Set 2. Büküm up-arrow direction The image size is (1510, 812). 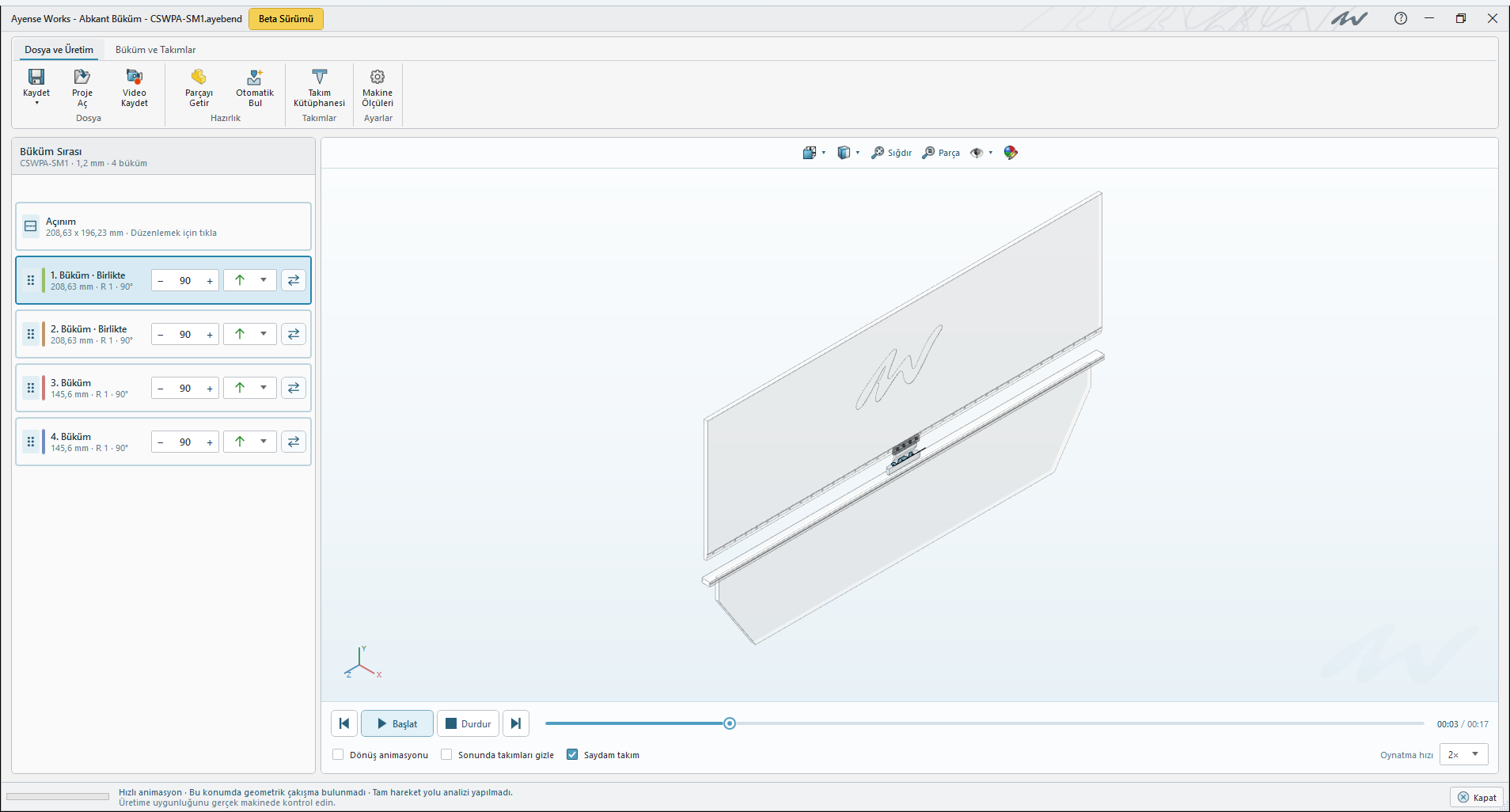tap(240, 334)
